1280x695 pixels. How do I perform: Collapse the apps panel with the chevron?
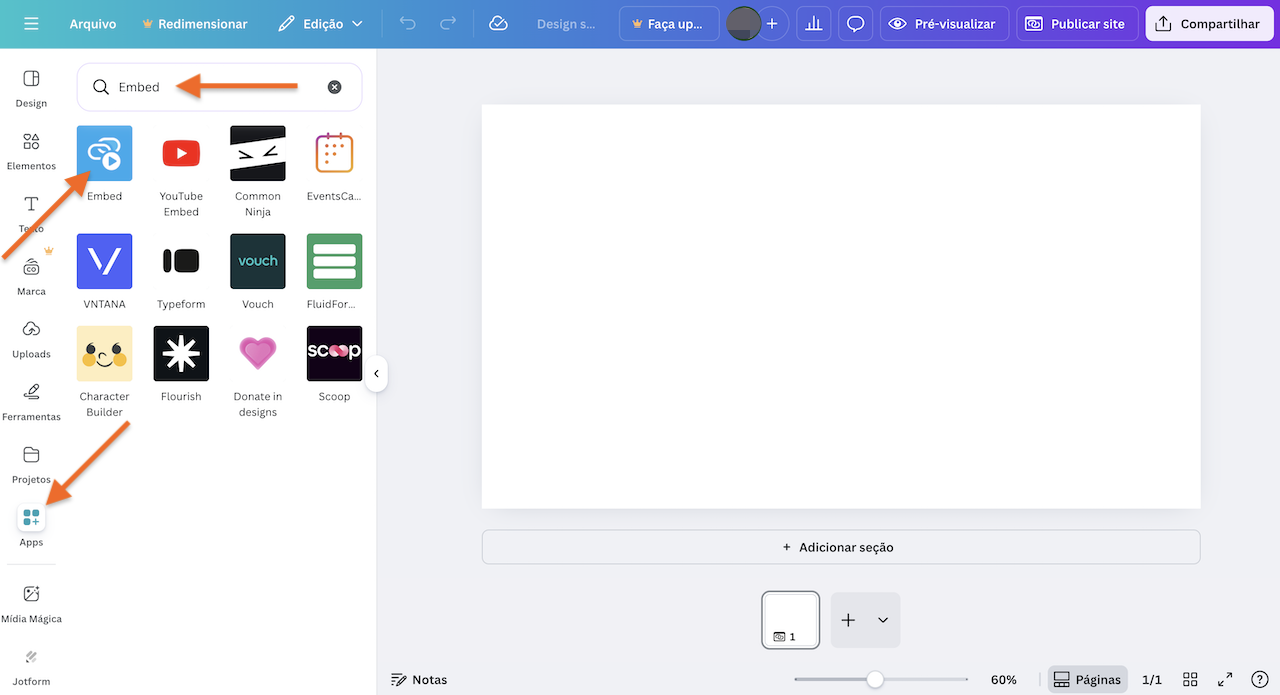[377, 373]
